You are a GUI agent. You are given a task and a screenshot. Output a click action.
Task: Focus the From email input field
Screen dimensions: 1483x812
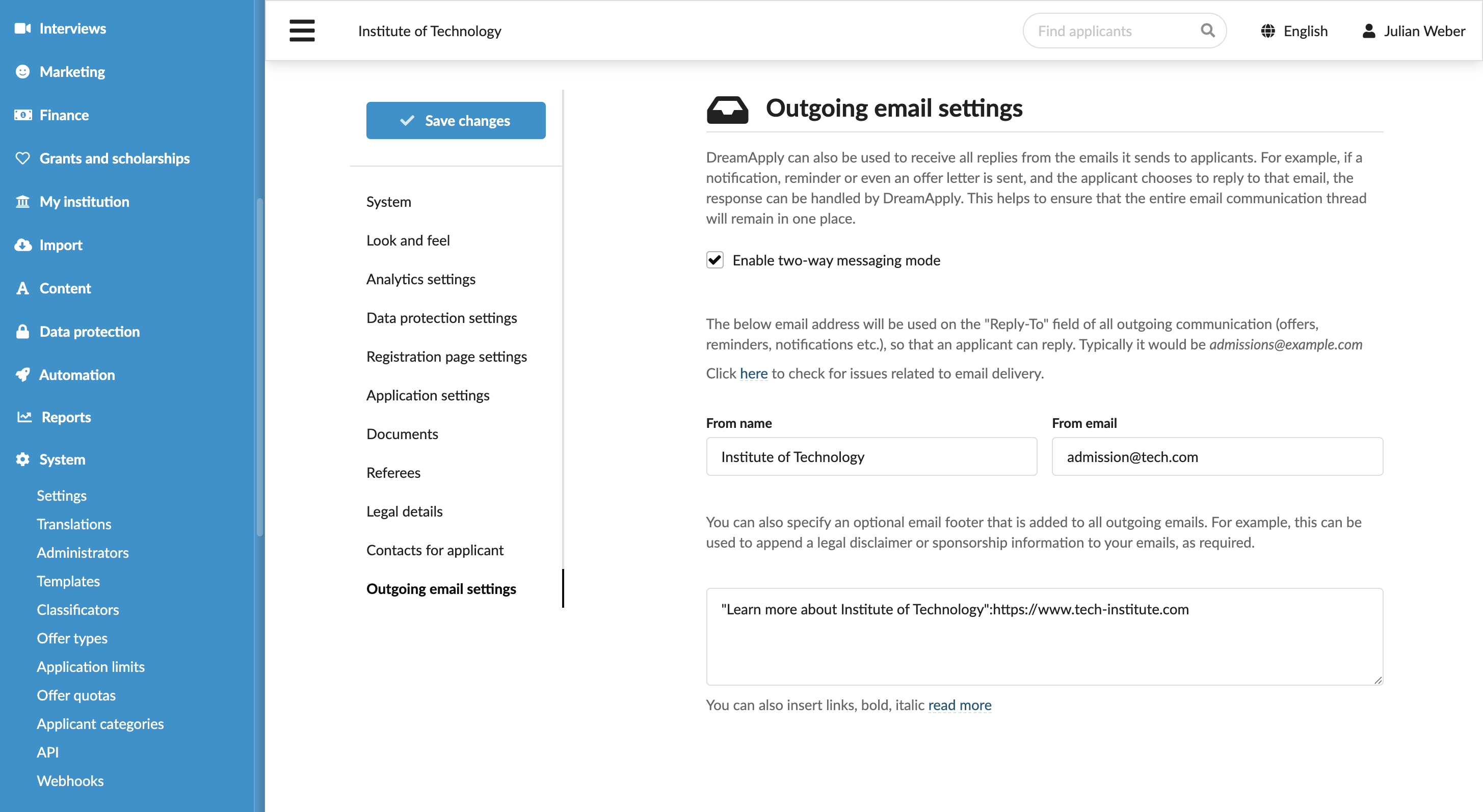click(x=1217, y=456)
